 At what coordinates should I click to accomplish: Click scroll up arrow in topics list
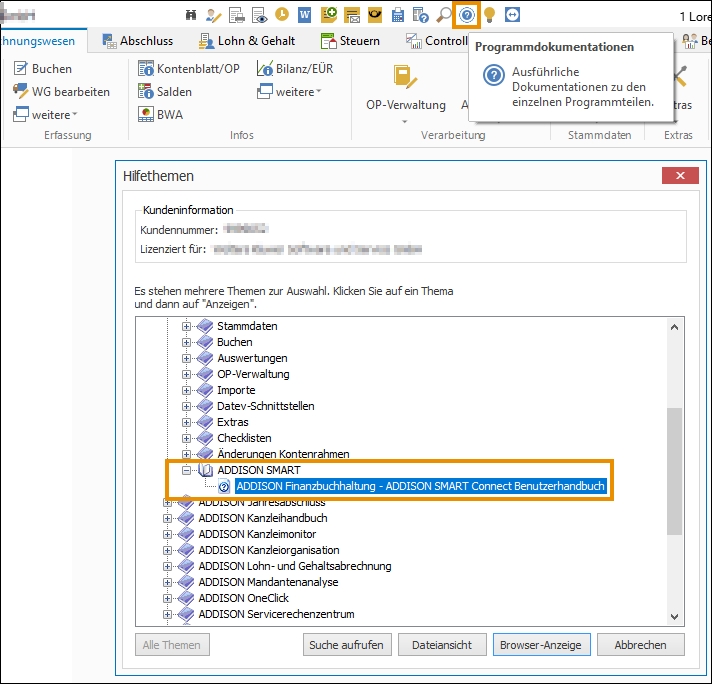674,327
